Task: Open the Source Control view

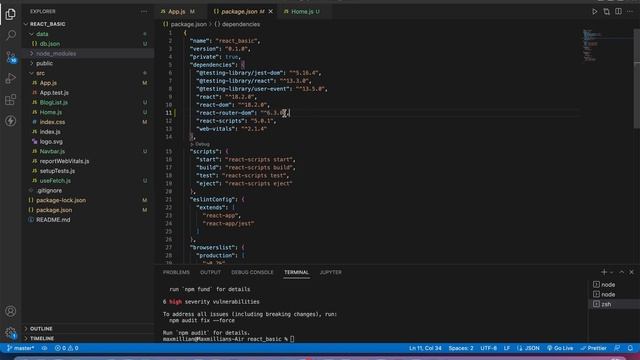Action: point(11,57)
